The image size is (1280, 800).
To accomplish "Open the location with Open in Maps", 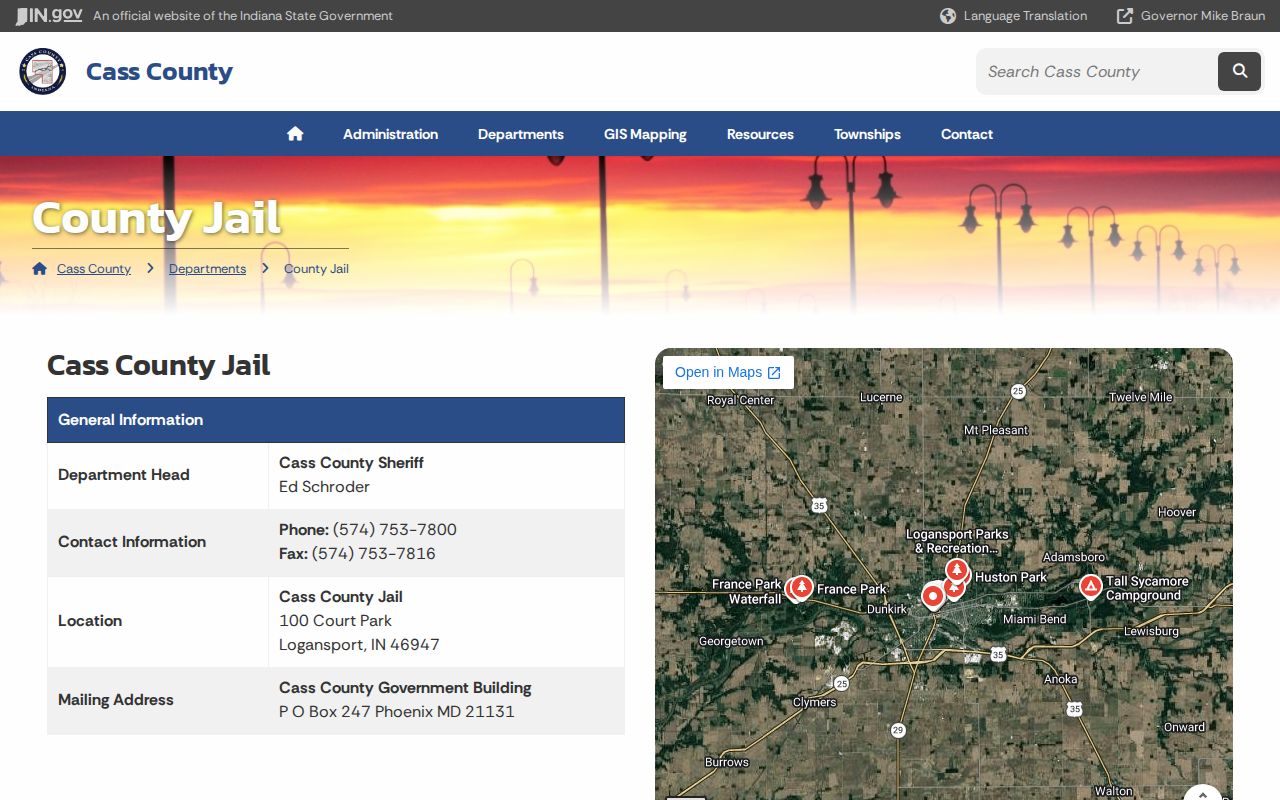I will 728,372.
